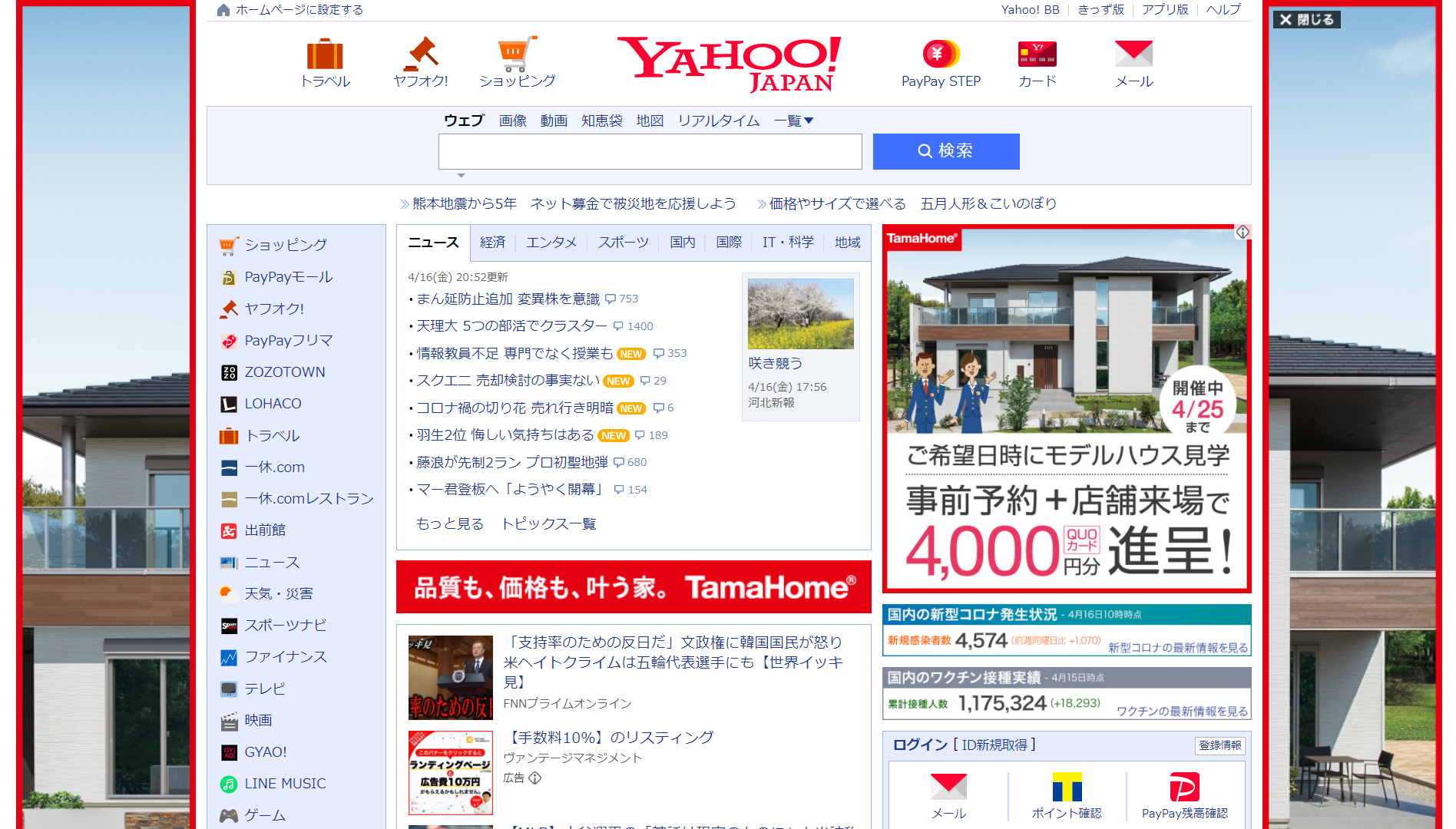The height and width of the screenshot is (829, 1456).
Task: Open the Yahoo! BB top link
Action: tap(1030, 10)
